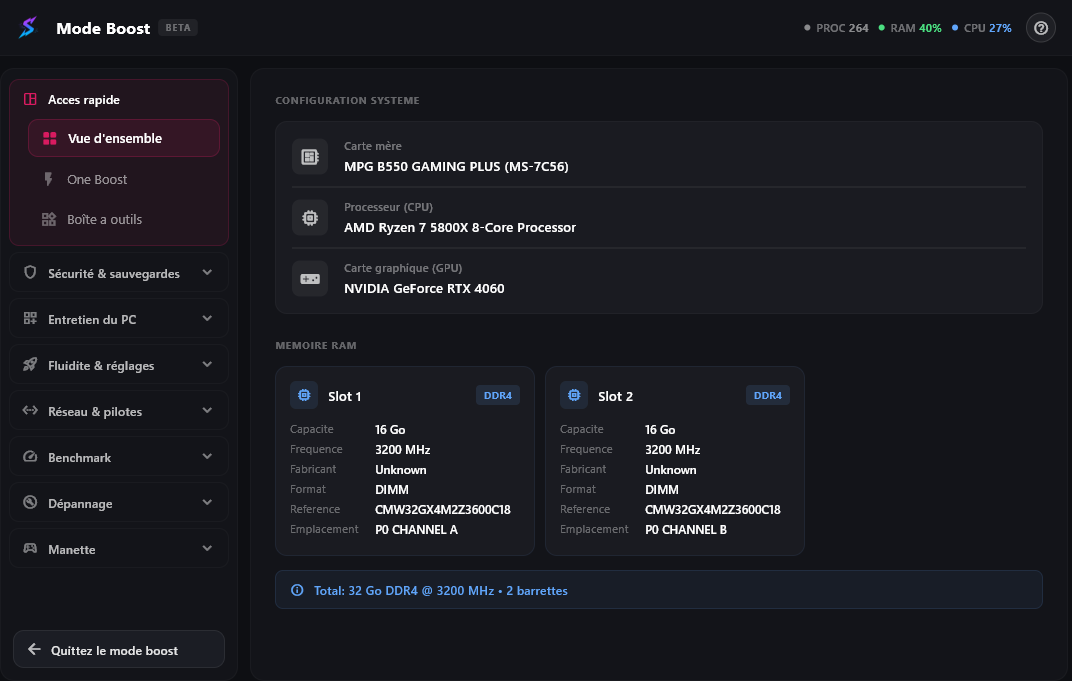Click the Processeur CPU chip icon

tap(310, 217)
